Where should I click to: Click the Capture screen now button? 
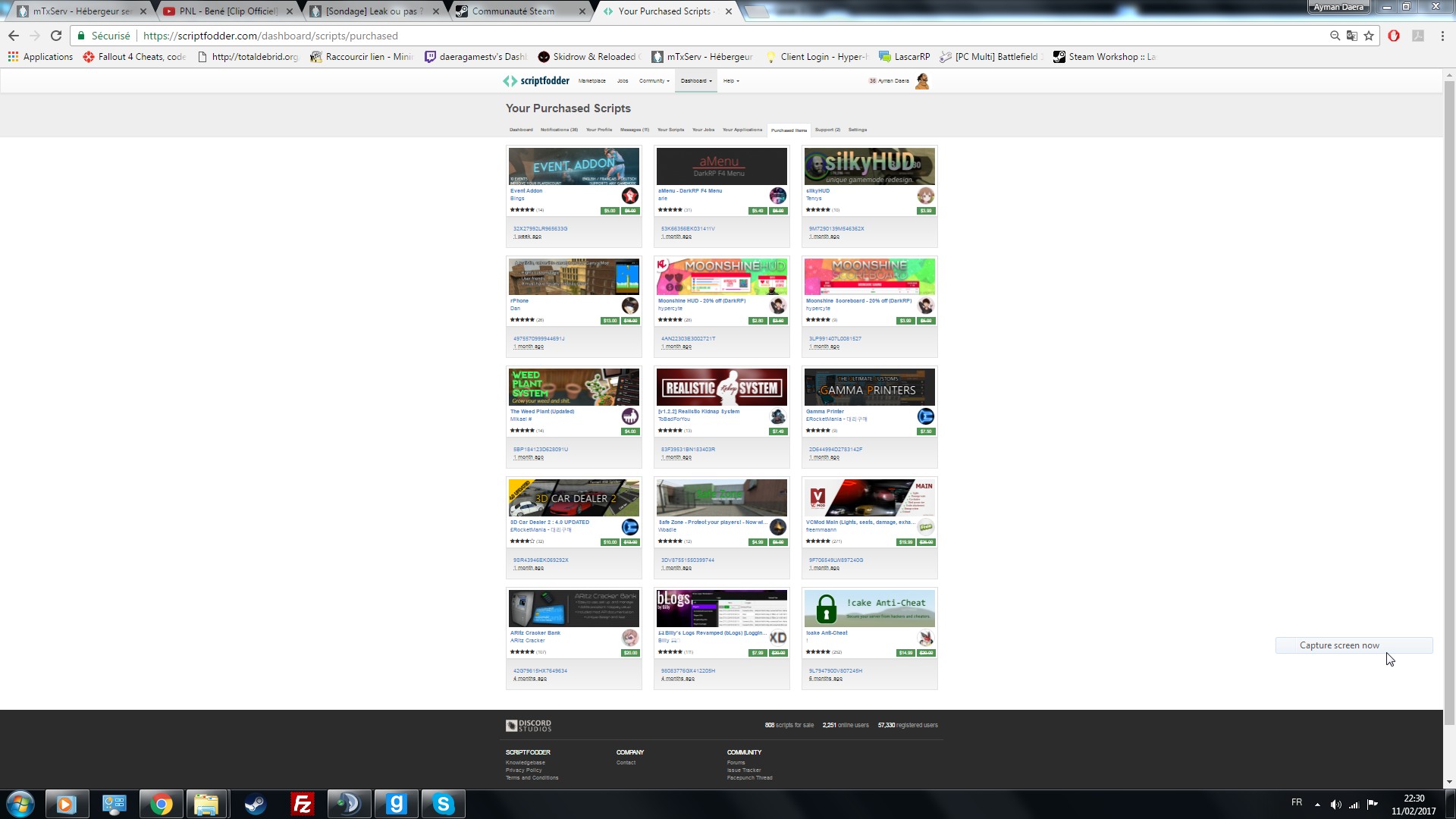coord(1354,645)
